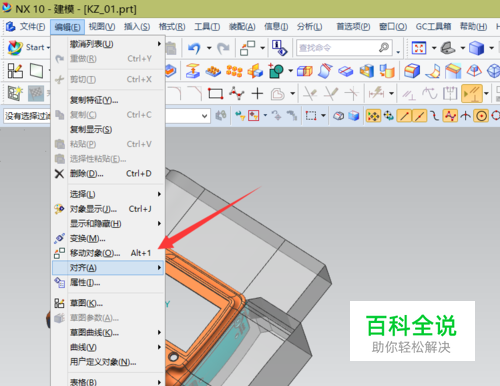The image size is (500, 386).
Task: Click the grey orient view icon
Action: point(448,48)
